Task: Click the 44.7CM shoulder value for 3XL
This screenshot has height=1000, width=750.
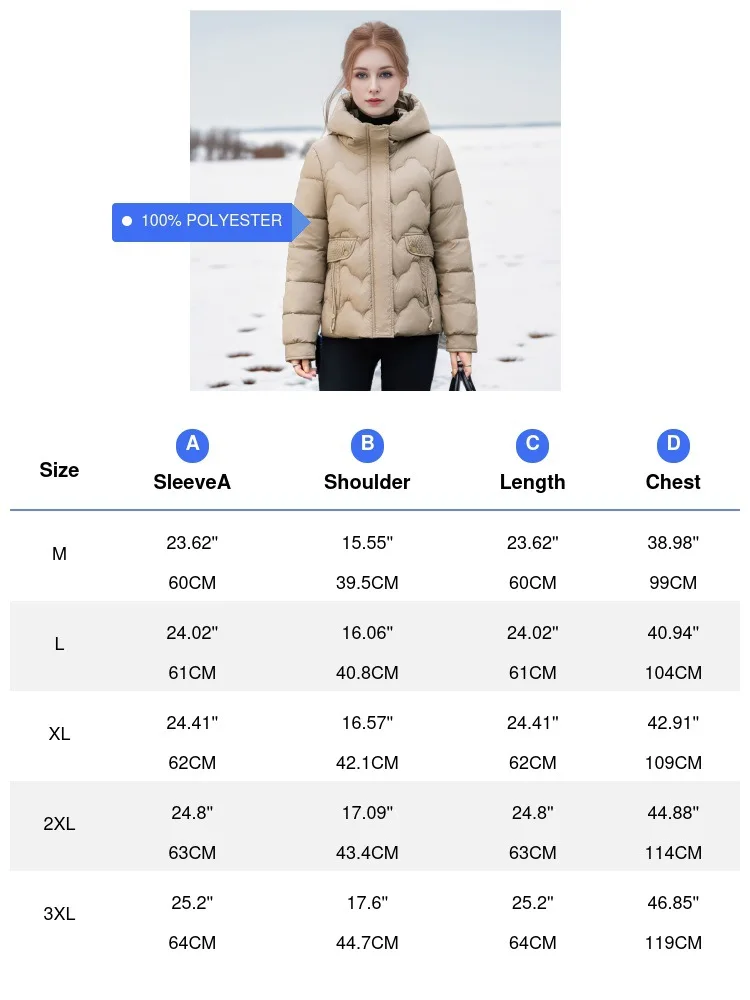Action: [x=367, y=943]
